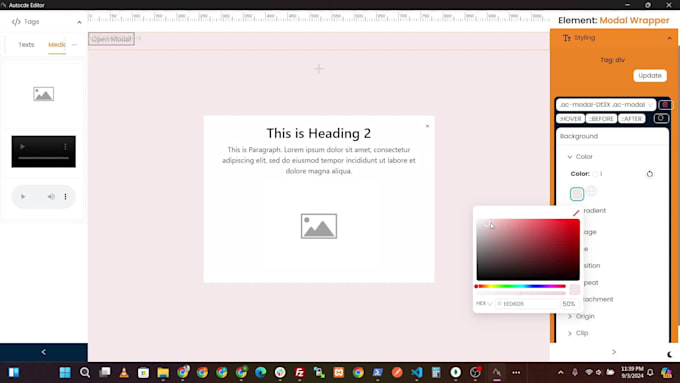Toggle dark mode moon icon

(x=670, y=354)
